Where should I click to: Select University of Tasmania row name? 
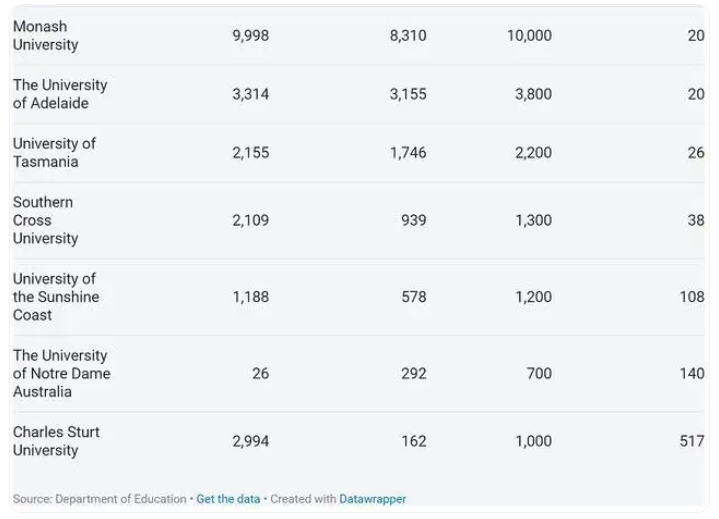pos(54,153)
